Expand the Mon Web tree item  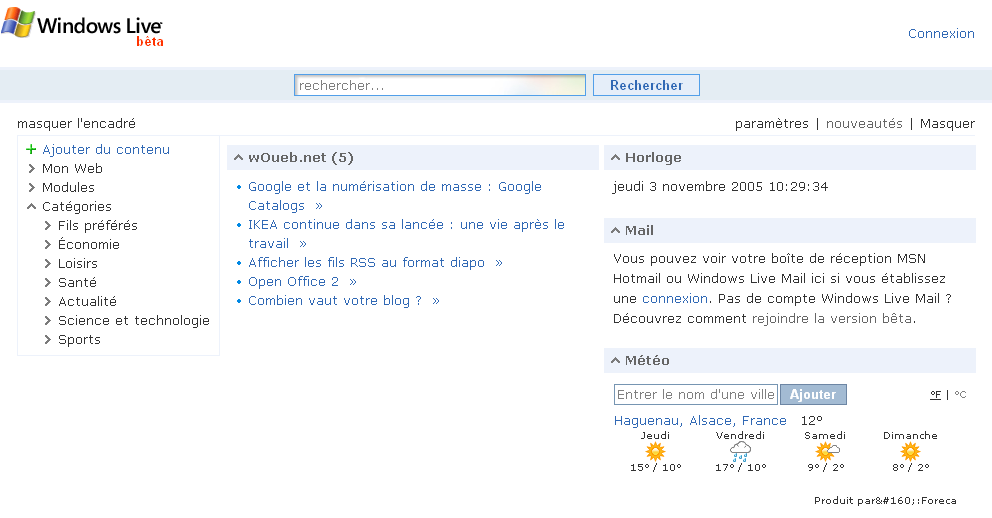[x=32, y=168]
